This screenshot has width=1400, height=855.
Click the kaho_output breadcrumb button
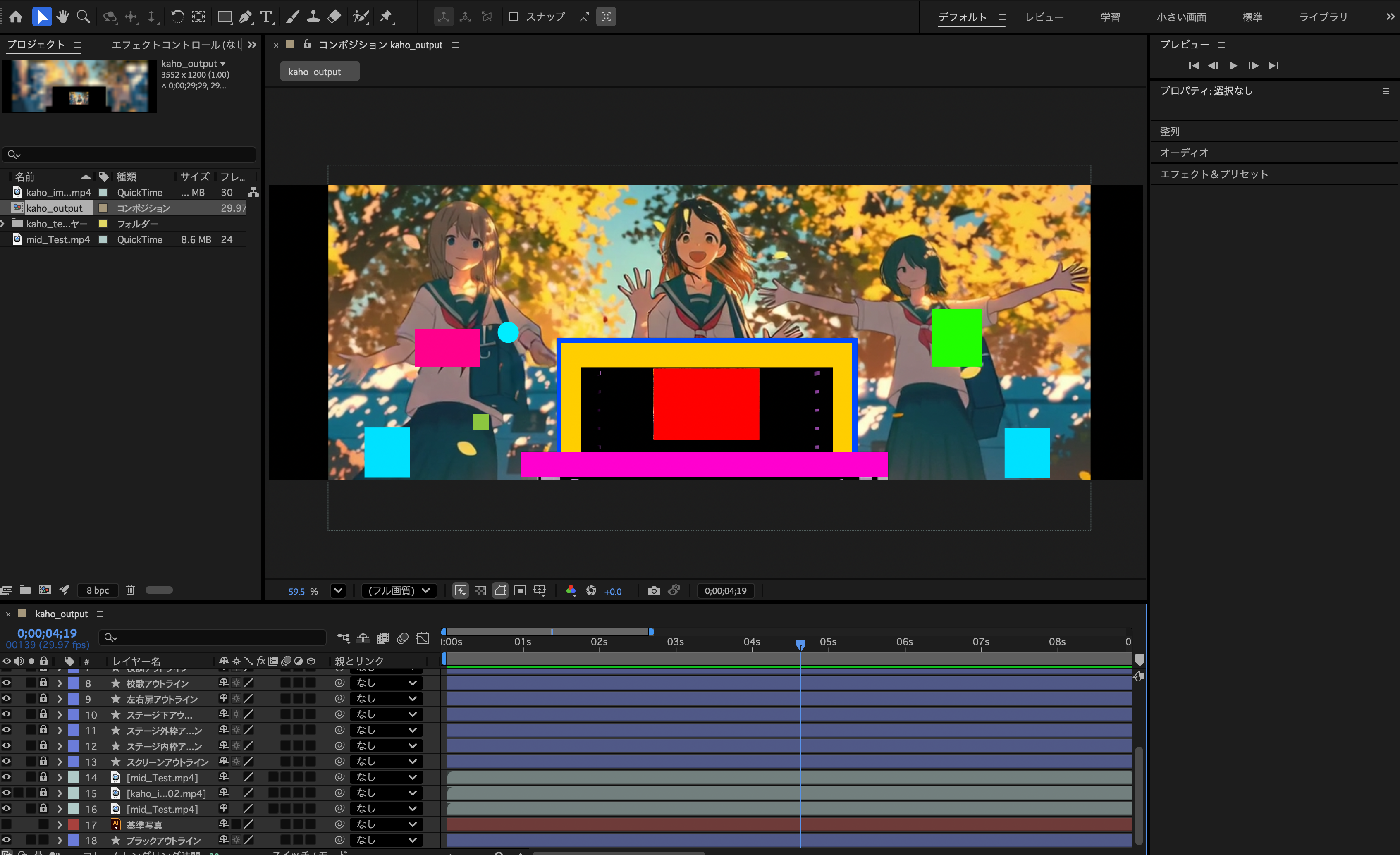tap(319, 72)
